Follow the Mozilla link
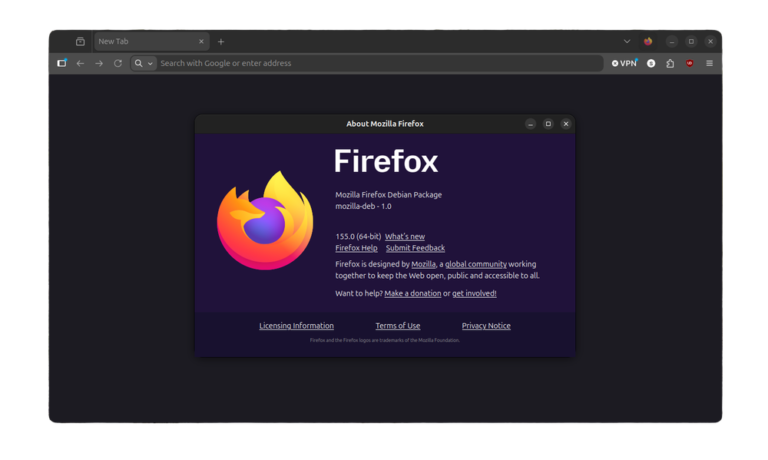The height and width of the screenshot is (460, 768). (x=424, y=264)
